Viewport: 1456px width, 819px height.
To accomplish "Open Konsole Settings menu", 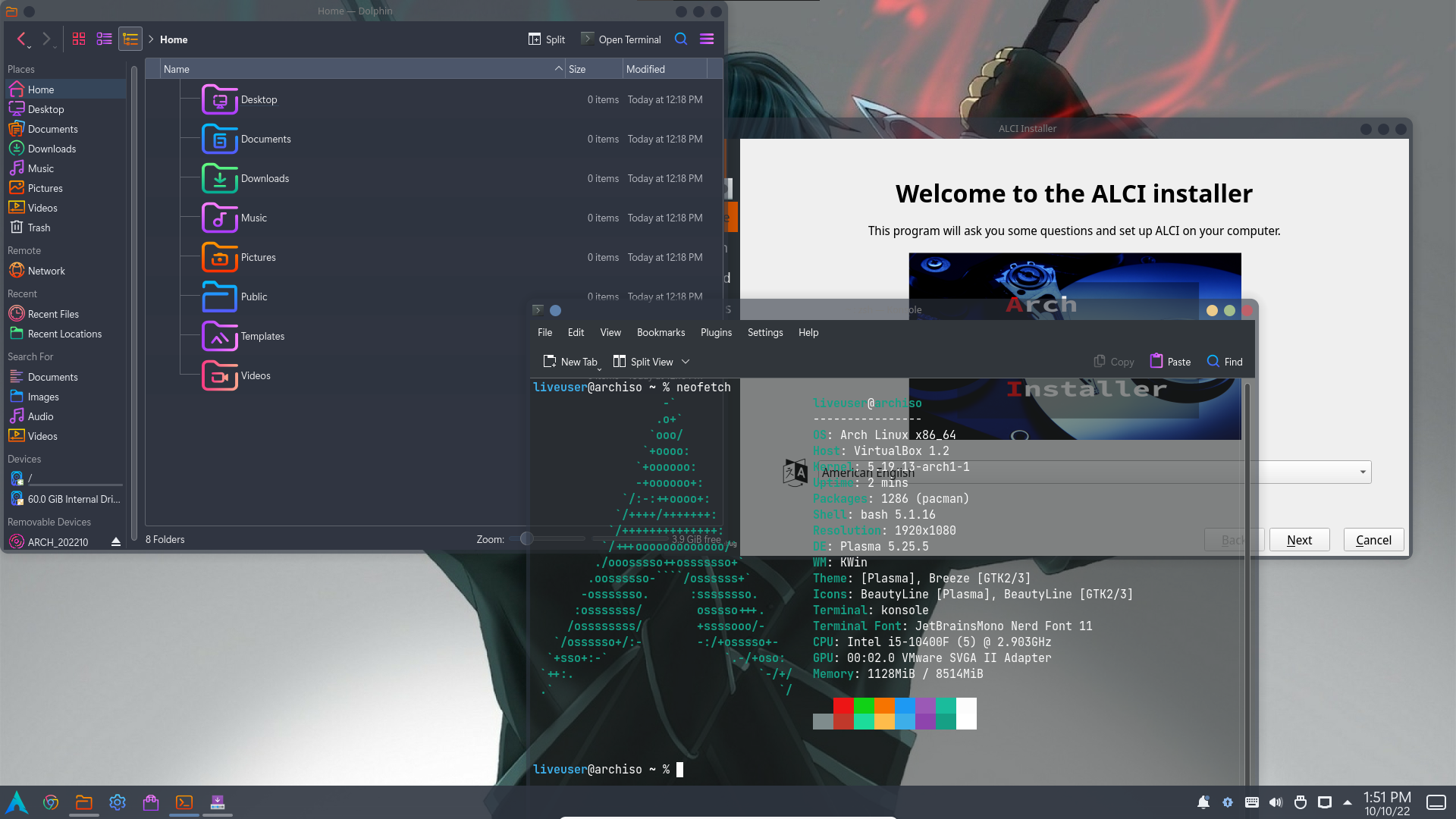I will tap(765, 332).
